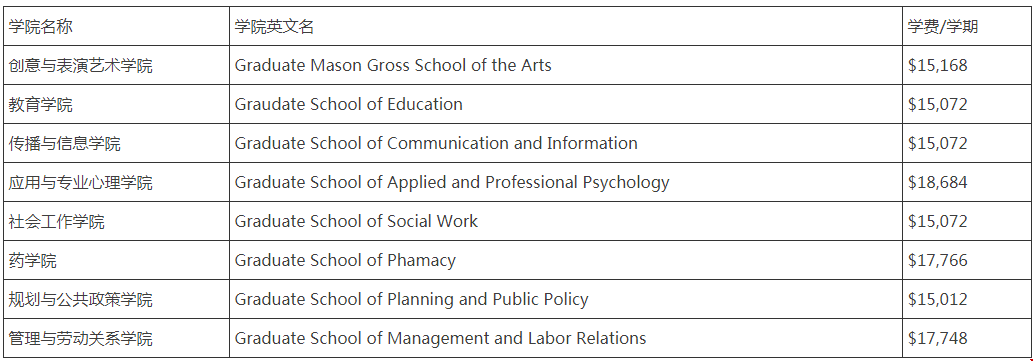
Task: Click Graduate School of Communication and Information
Action: 436,143
